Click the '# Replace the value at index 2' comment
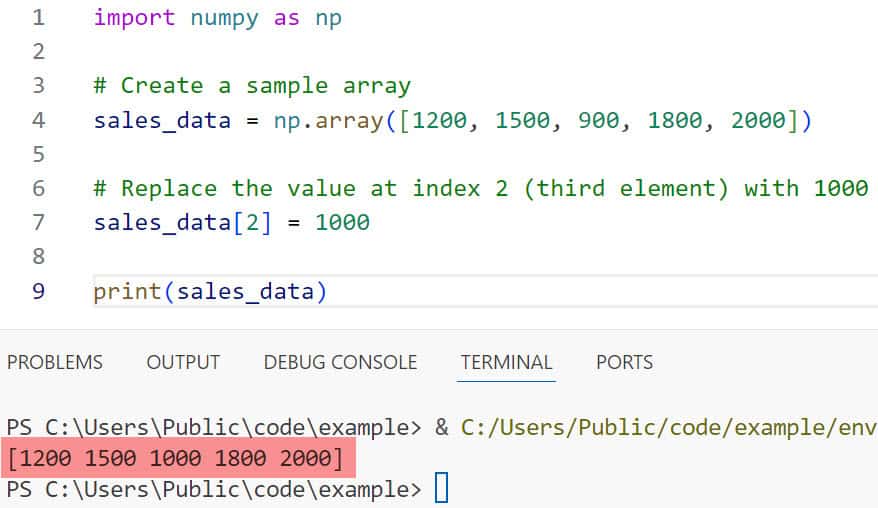Screen dimensions: 878x508 (x=480, y=188)
